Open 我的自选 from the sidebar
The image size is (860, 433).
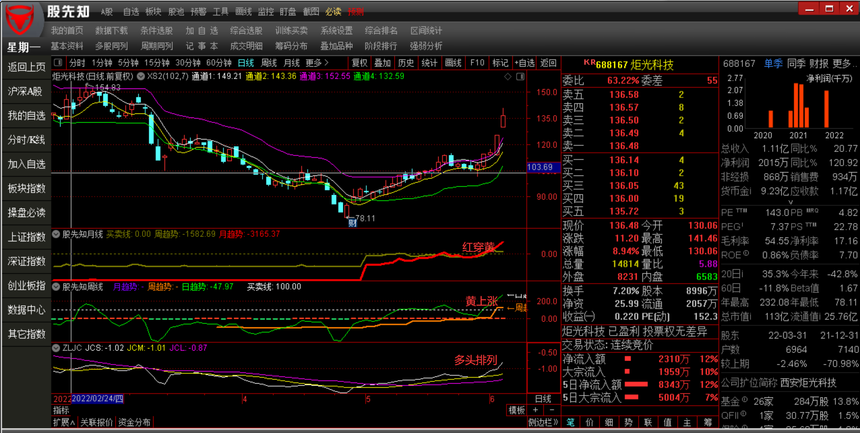pyautogui.click(x=26, y=116)
